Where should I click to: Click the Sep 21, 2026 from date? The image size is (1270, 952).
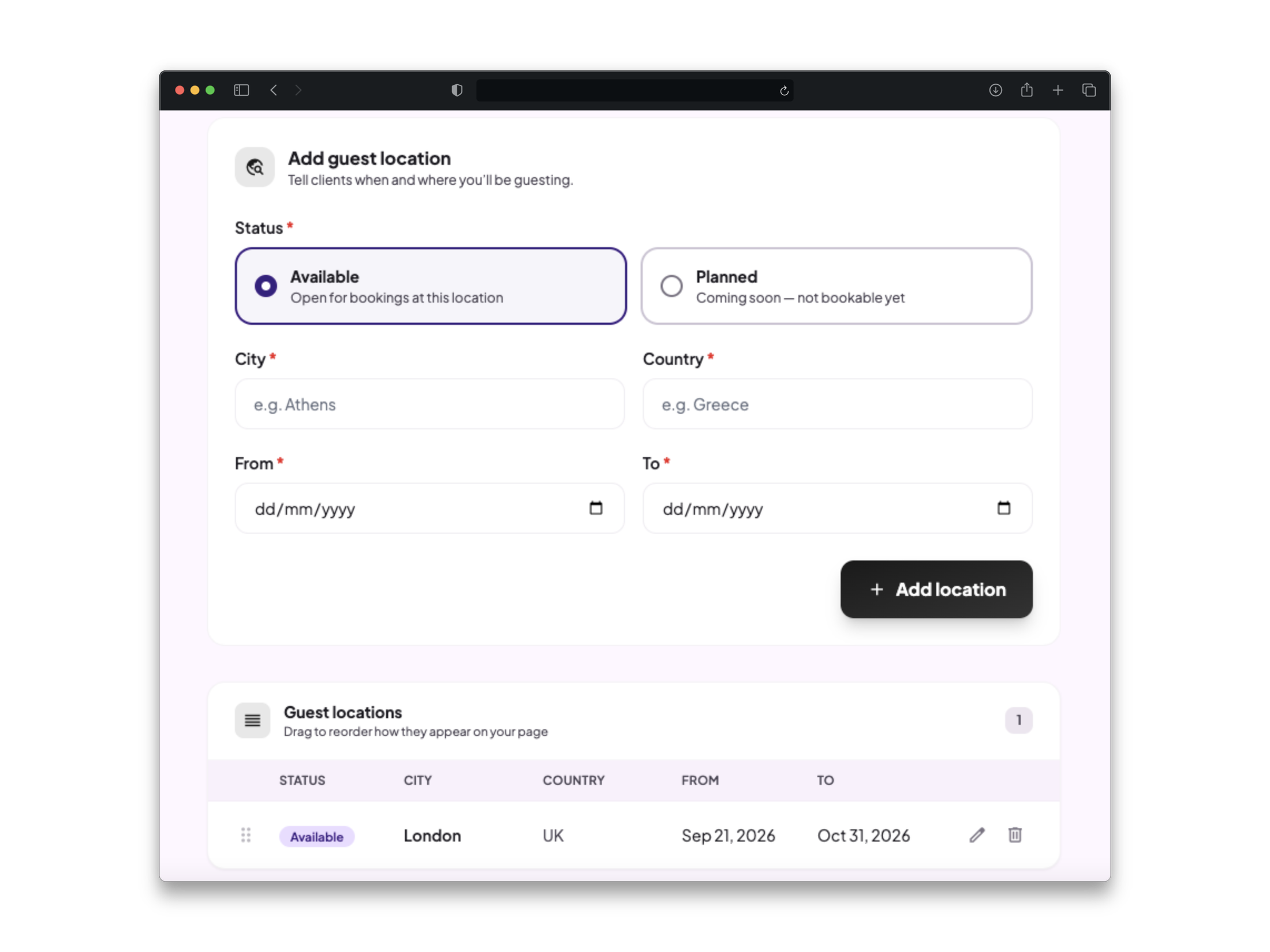(x=728, y=835)
